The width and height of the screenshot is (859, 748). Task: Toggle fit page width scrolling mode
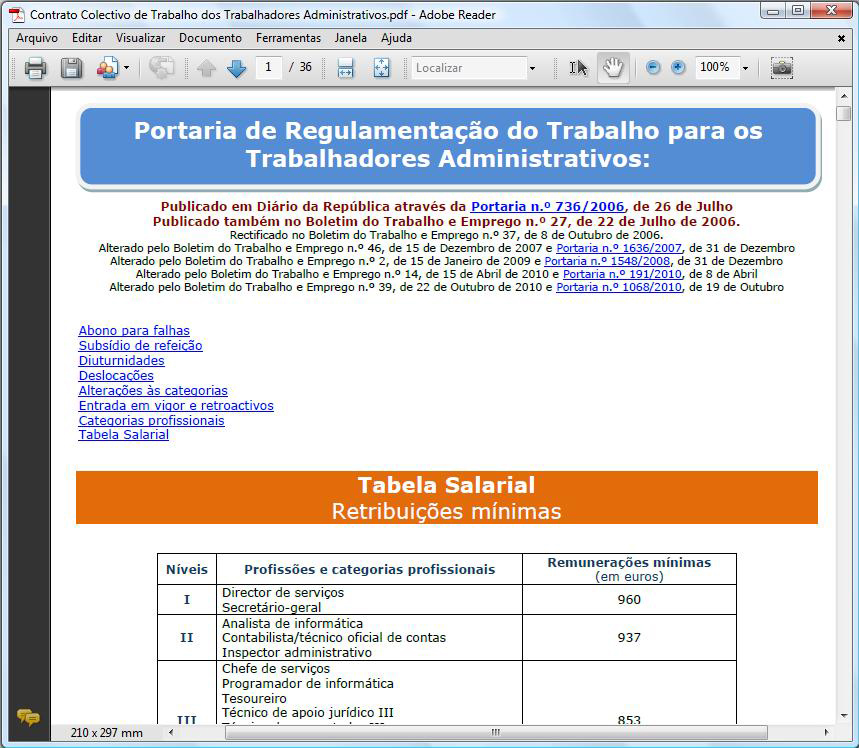click(x=346, y=68)
